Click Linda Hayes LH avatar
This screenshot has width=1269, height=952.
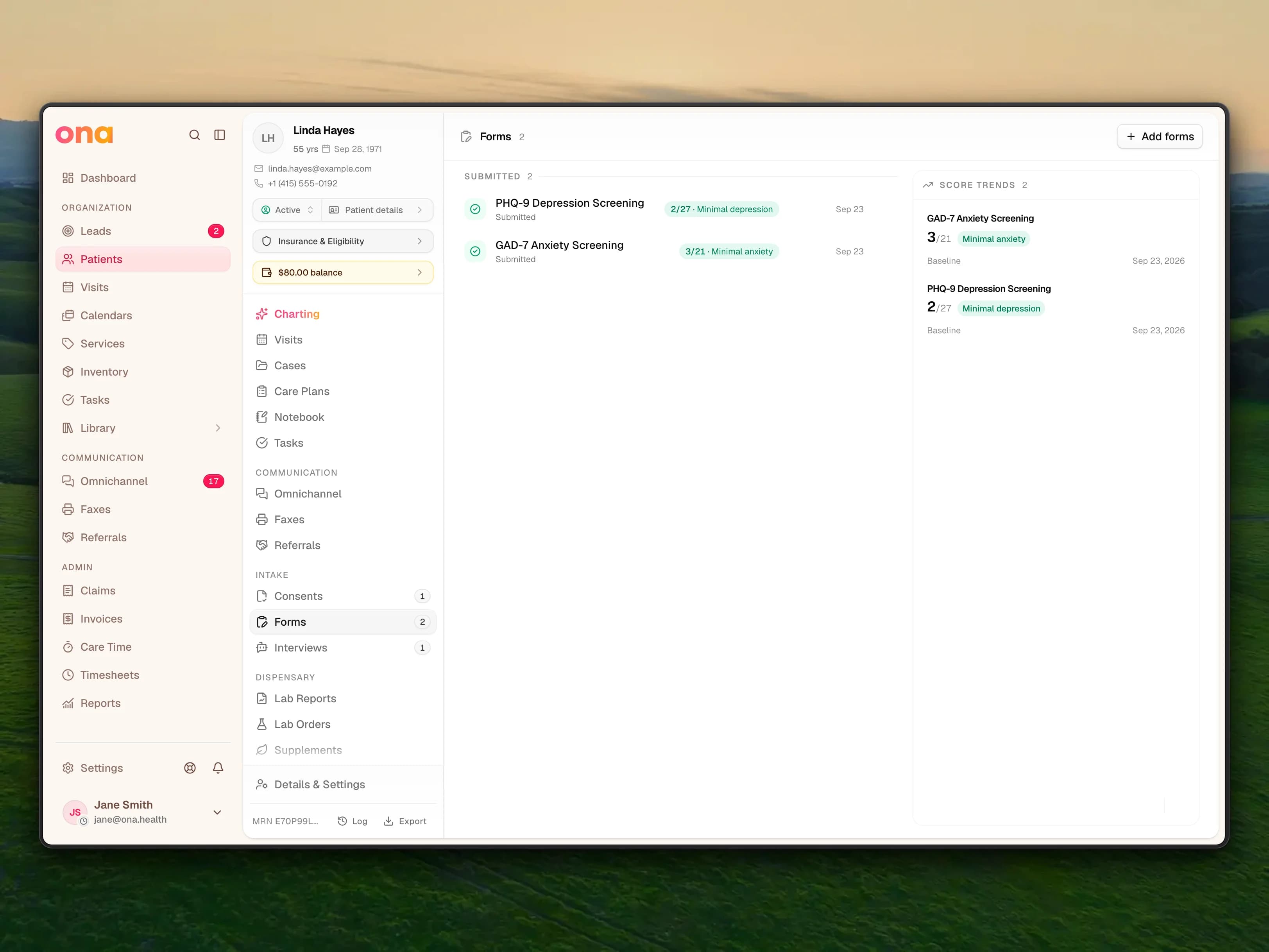(268, 138)
